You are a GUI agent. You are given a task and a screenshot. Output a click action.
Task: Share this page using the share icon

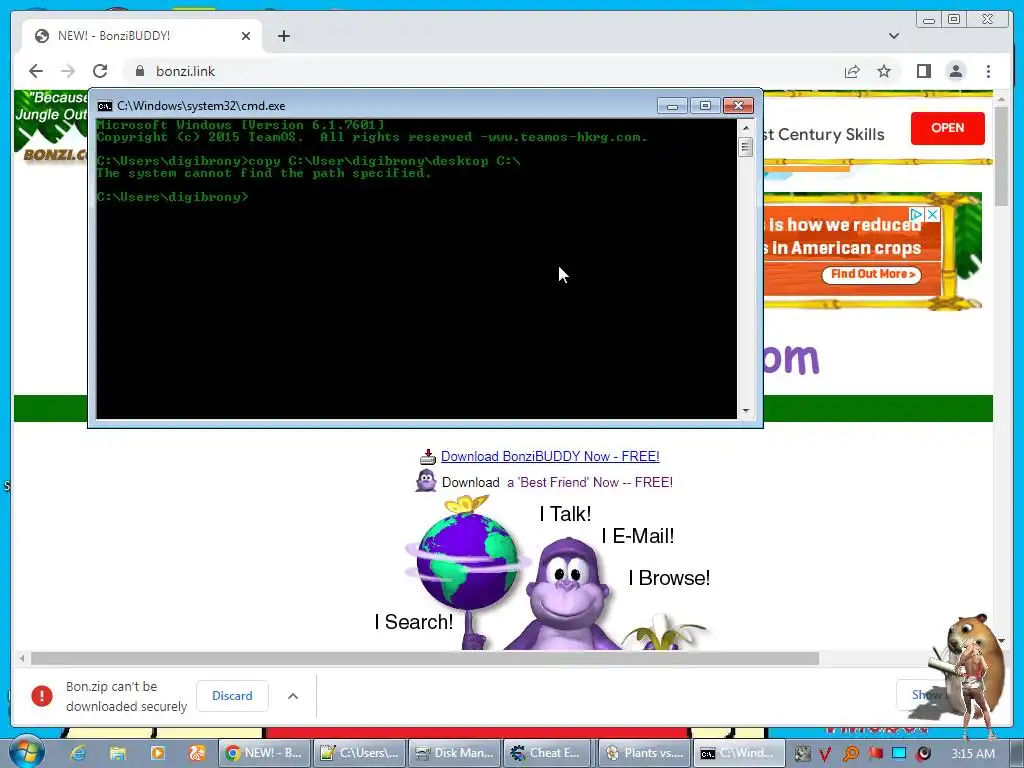(x=852, y=71)
